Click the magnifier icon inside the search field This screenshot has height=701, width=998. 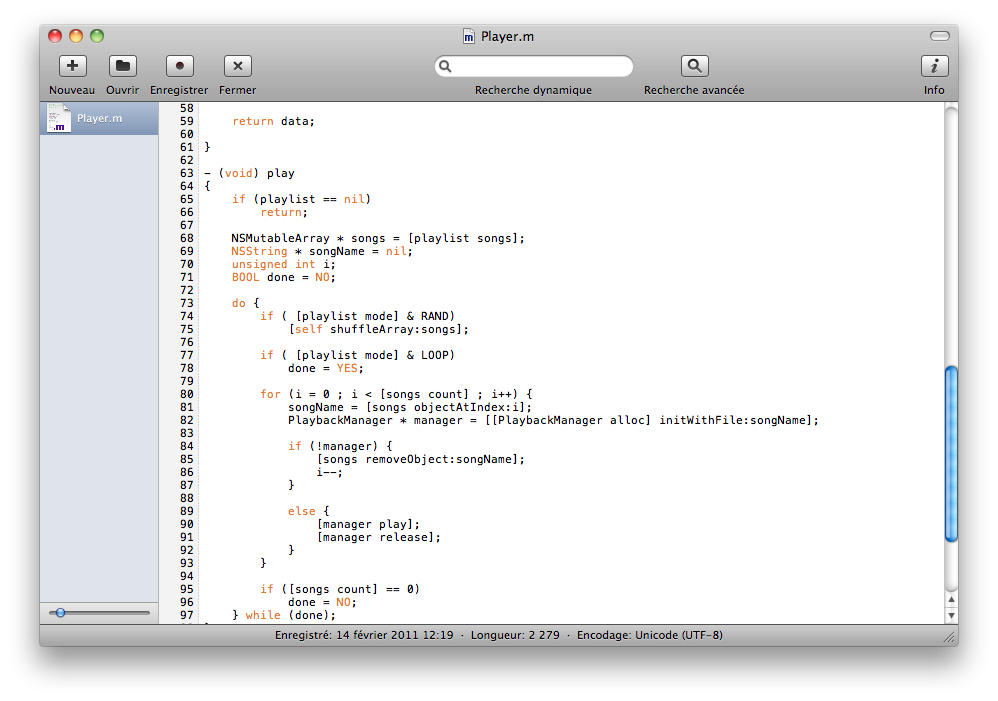(446, 67)
